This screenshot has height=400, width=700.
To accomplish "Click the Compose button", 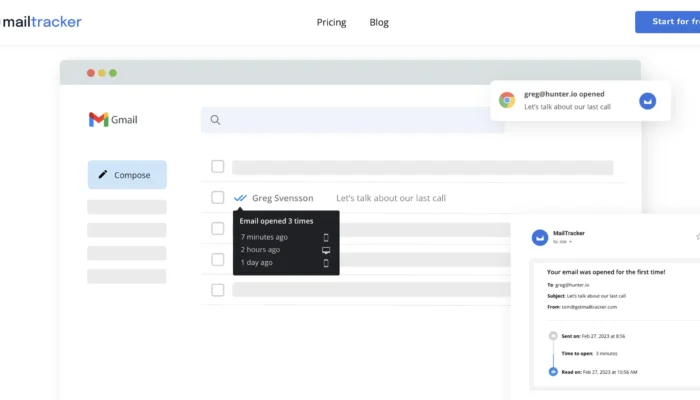I will [127, 175].
